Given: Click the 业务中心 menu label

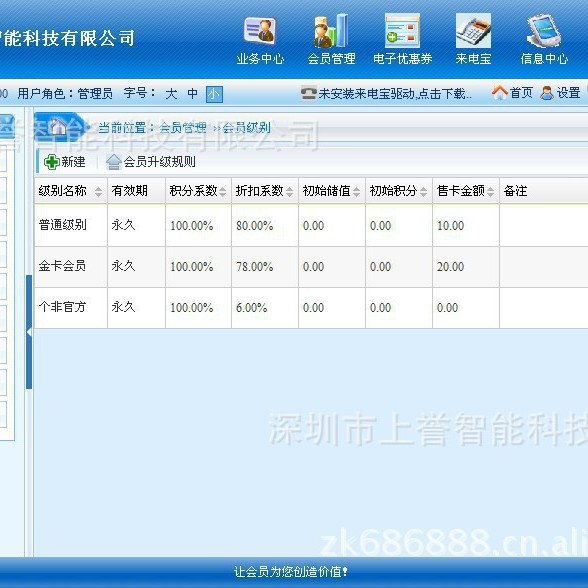Looking at the screenshot, I should click(x=260, y=59).
